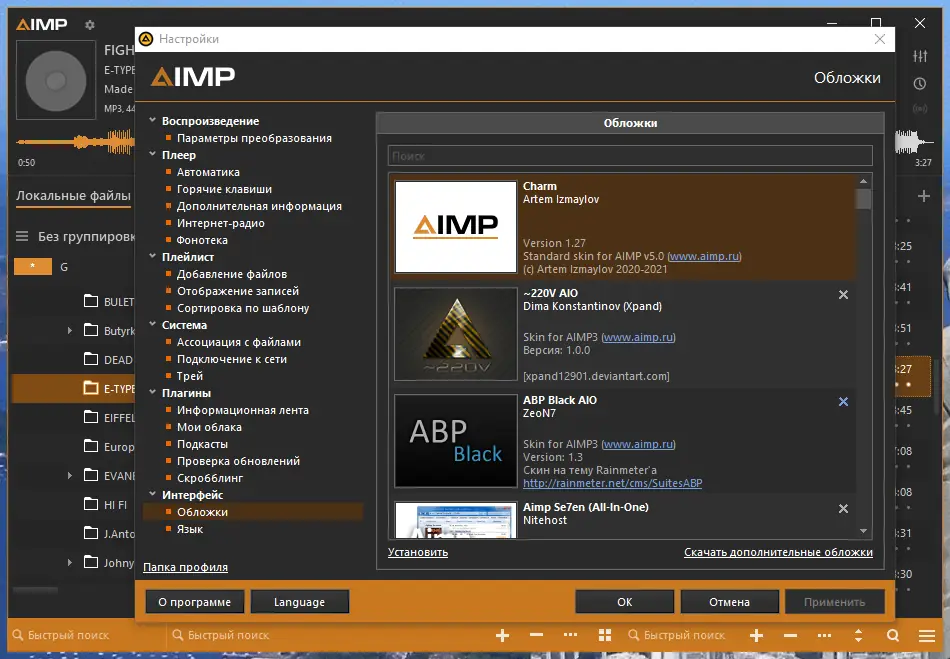Collapse the Воспроизведение tree section
The height and width of the screenshot is (659, 950).
coord(153,120)
